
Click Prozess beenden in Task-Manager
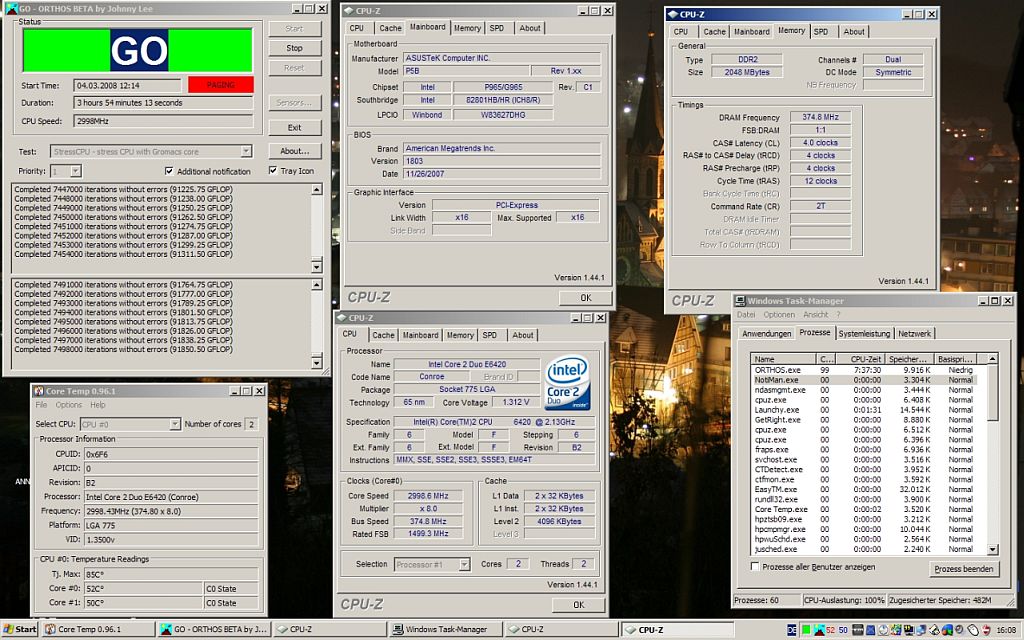pos(963,569)
